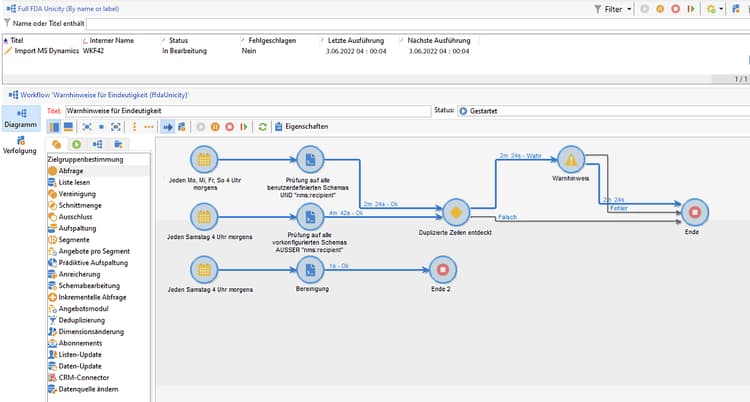Click the top-bar orange pause icon
Screen dimensions: 750x402
(660, 9)
